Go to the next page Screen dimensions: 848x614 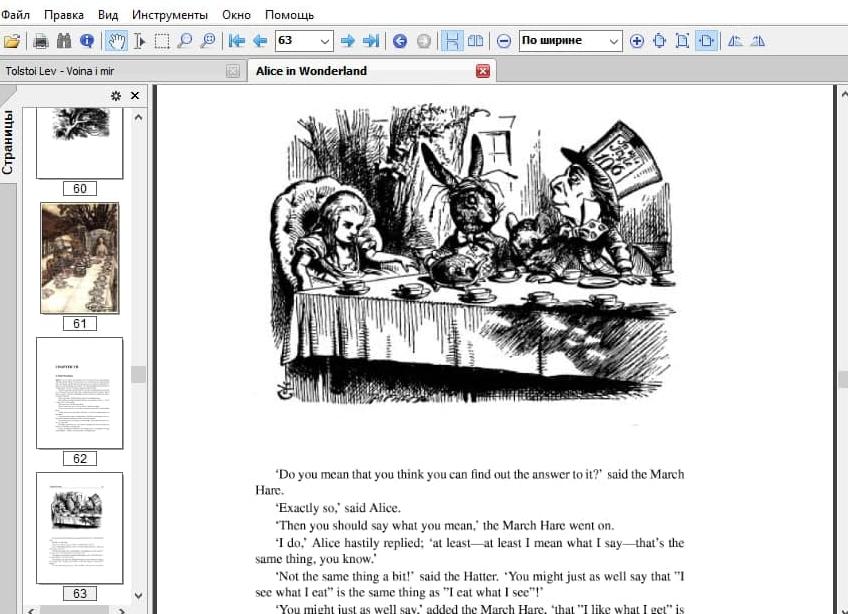(x=348, y=41)
